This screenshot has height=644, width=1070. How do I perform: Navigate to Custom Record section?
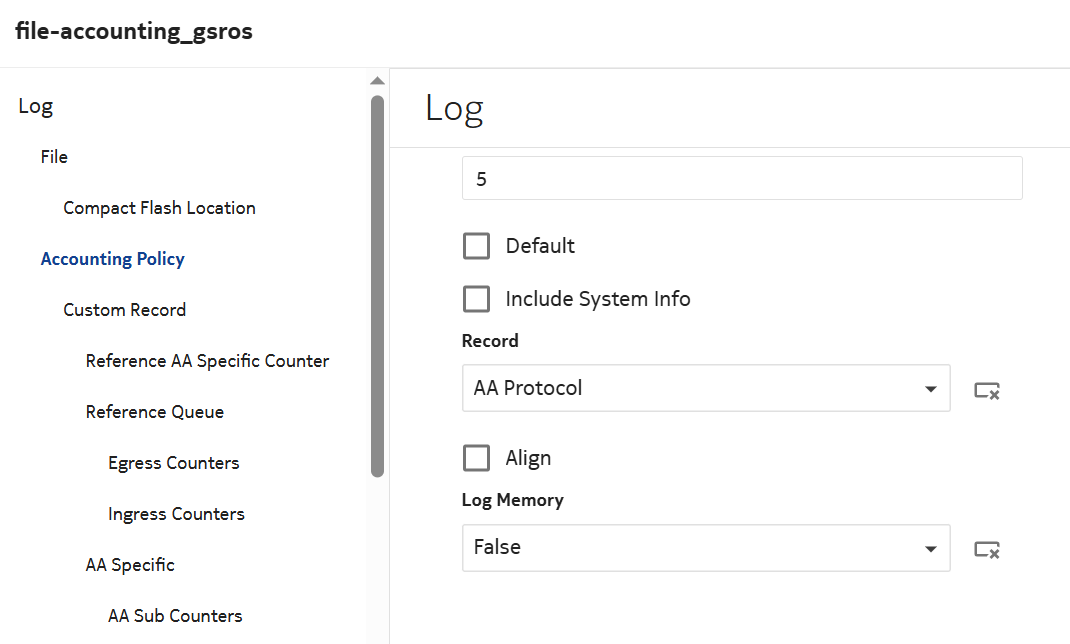[x=124, y=310]
